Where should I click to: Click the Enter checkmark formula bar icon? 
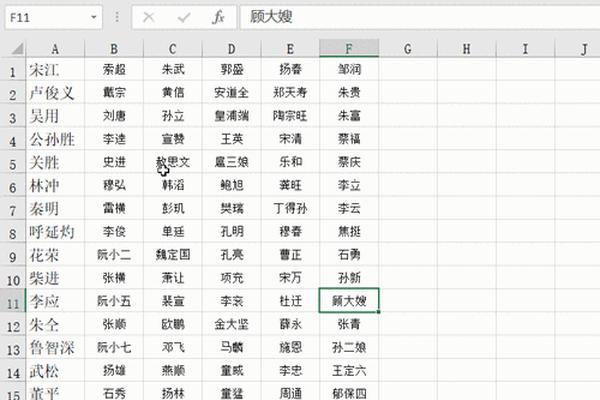pyautogui.click(x=184, y=17)
